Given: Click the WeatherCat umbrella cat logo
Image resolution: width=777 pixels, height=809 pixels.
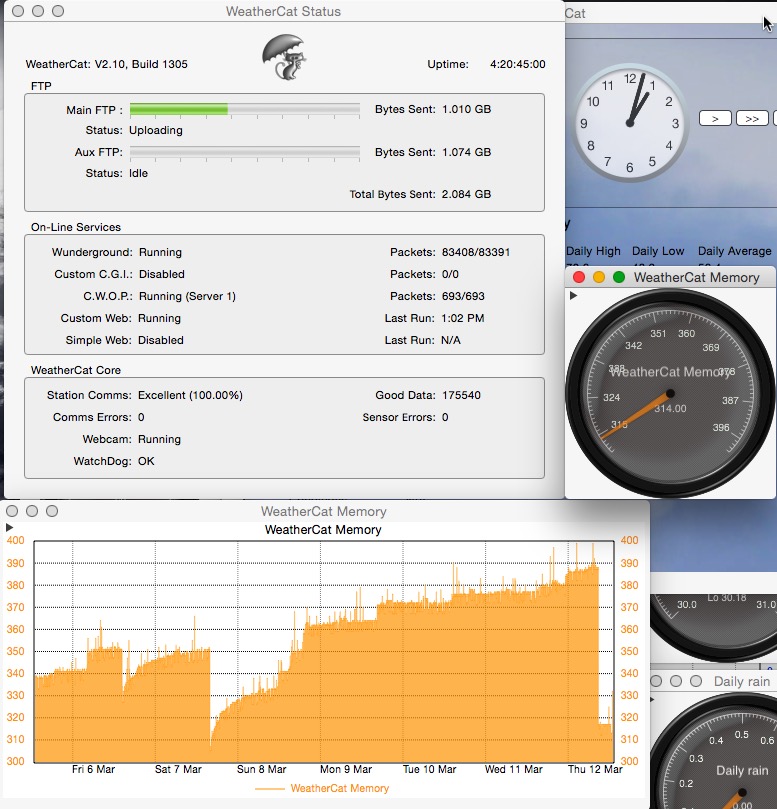Looking at the screenshot, I should (284, 57).
